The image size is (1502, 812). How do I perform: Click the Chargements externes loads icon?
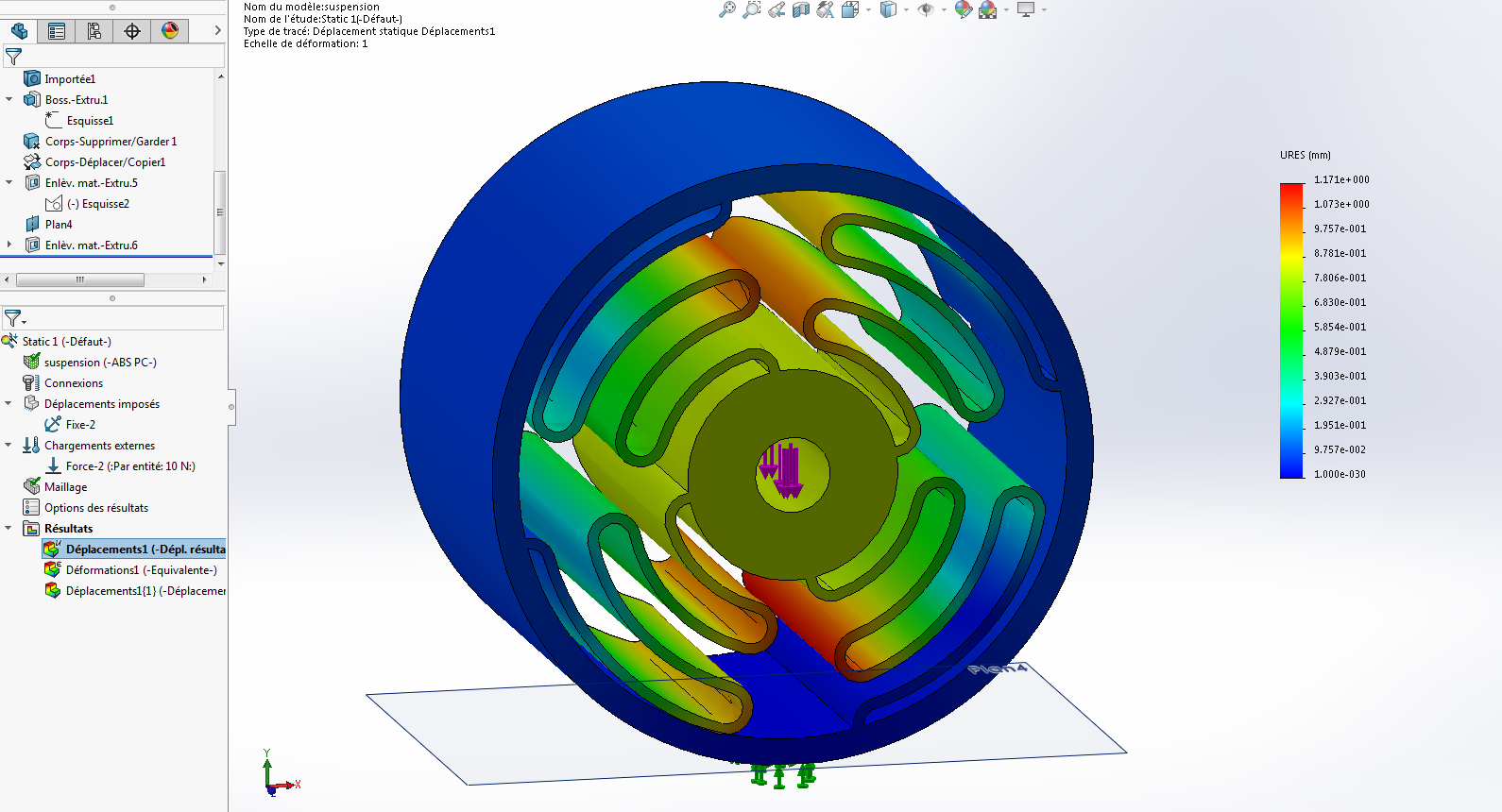(32, 446)
